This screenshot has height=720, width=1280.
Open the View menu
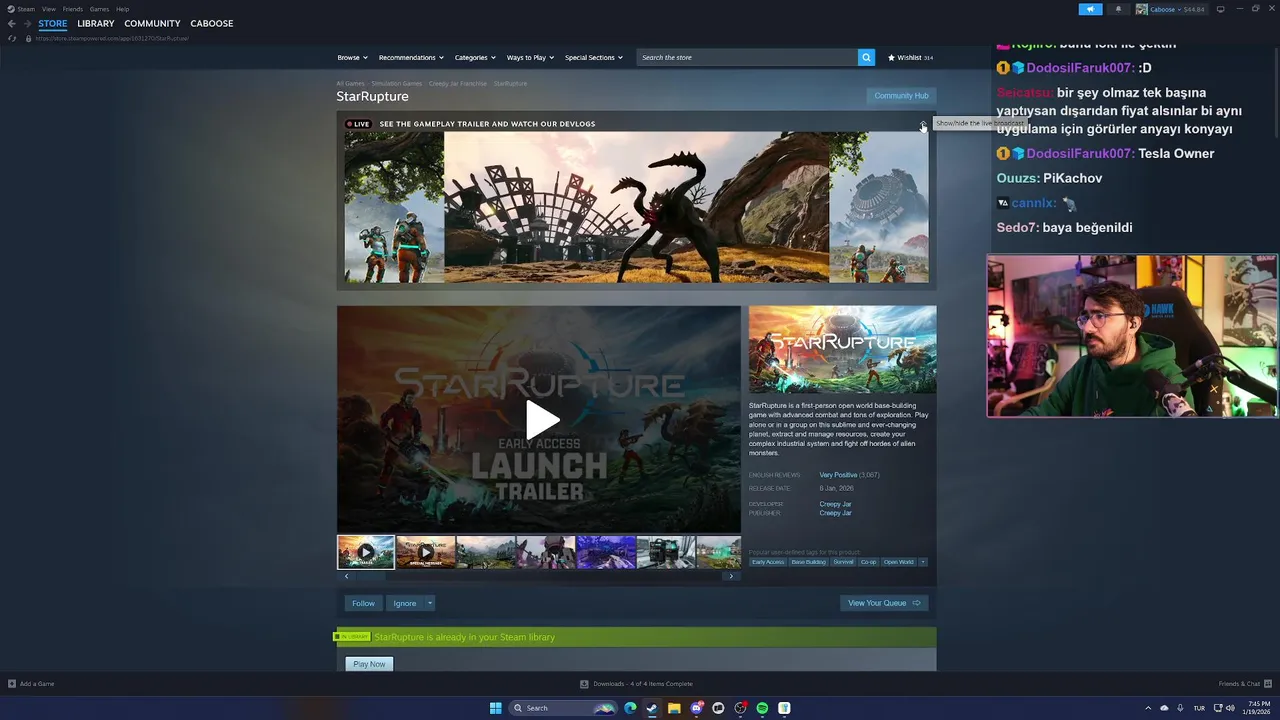point(48,9)
